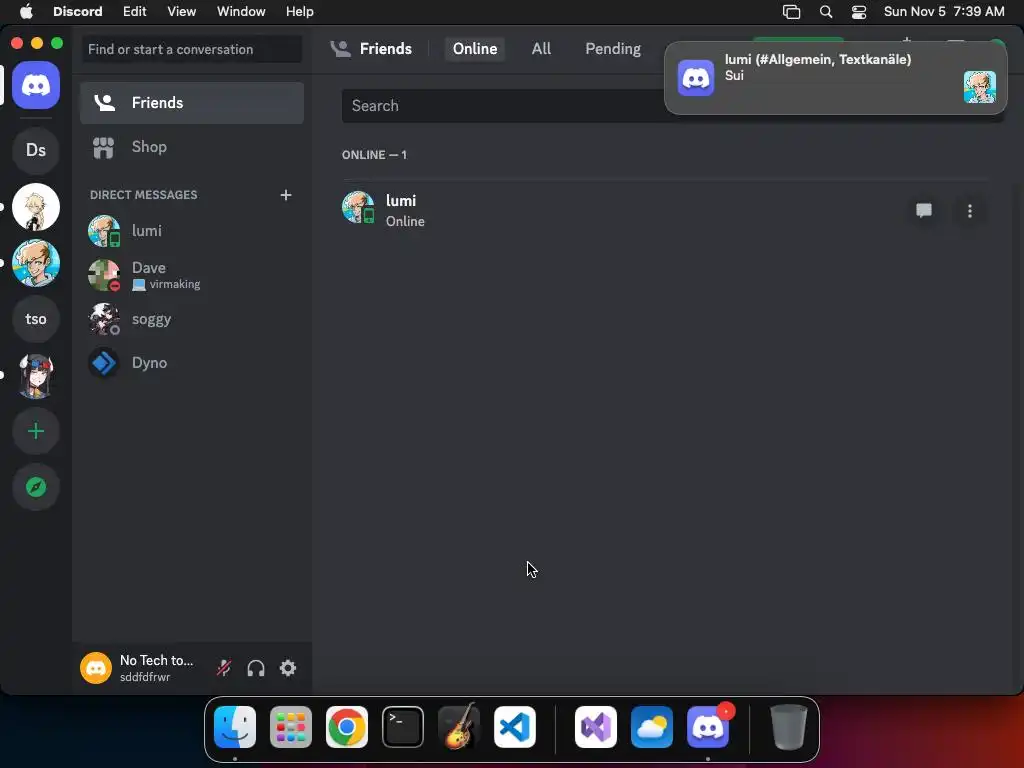The width and height of the screenshot is (1024, 768).
Task: Open Terminal from the Dock
Action: tap(403, 727)
